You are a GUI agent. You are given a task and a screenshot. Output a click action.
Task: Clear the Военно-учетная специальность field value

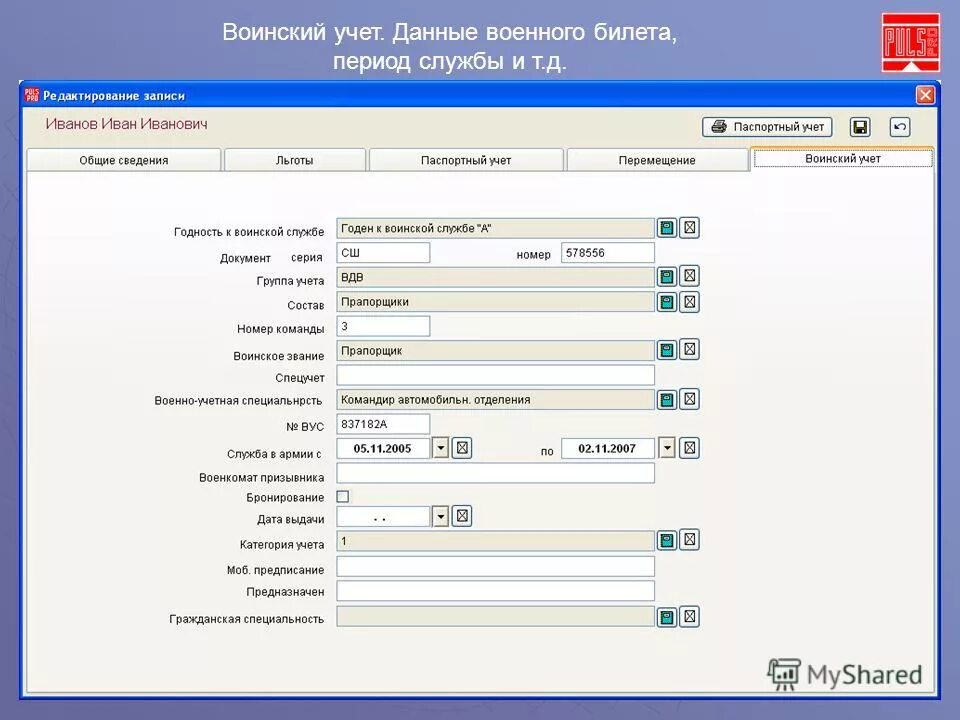688,398
